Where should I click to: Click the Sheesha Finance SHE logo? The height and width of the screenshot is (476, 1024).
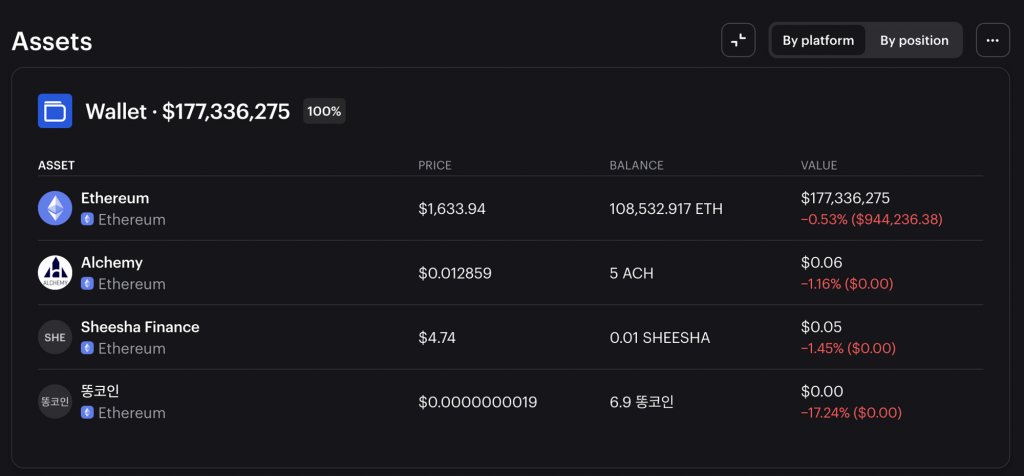[x=55, y=337]
